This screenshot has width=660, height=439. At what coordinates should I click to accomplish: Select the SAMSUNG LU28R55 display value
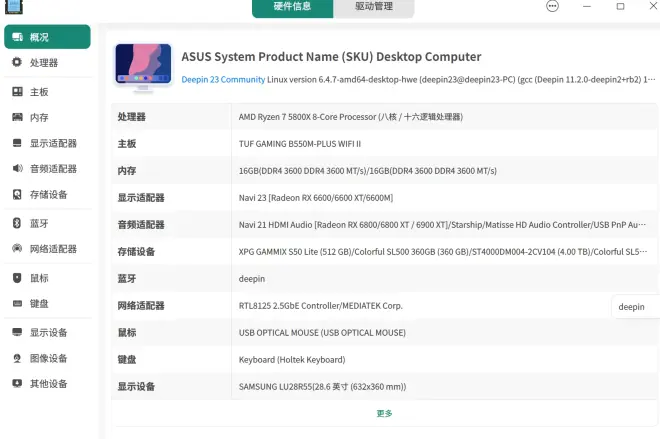(322, 386)
